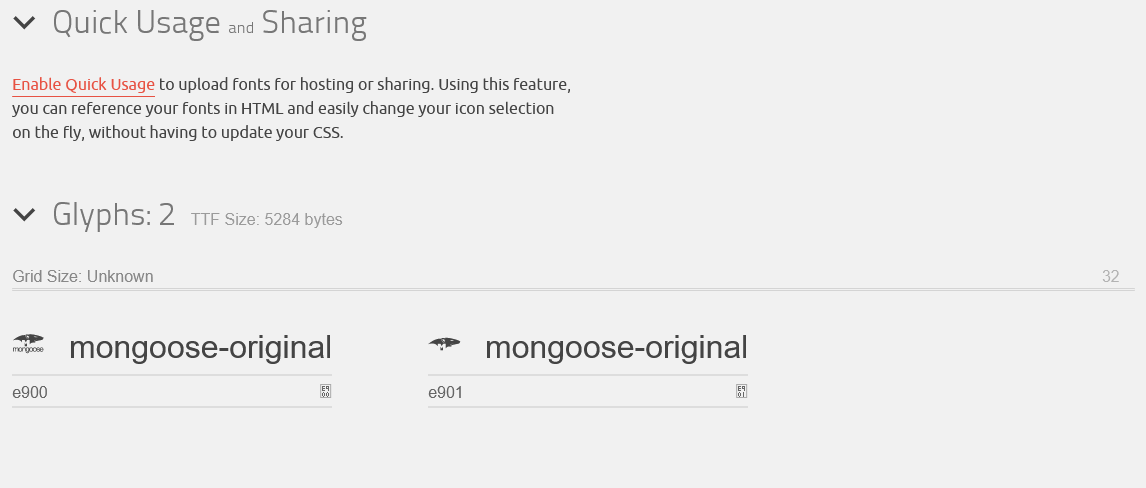
Task: Select the first mongoose-original glyph name
Action: (200, 348)
